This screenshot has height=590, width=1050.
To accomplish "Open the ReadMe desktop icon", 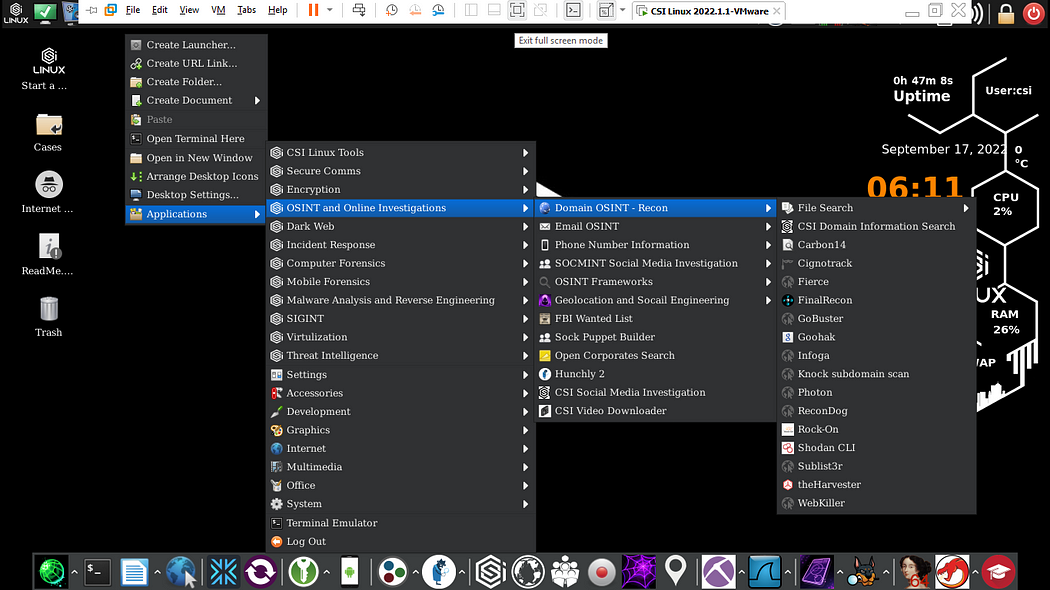I will pos(48,254).
